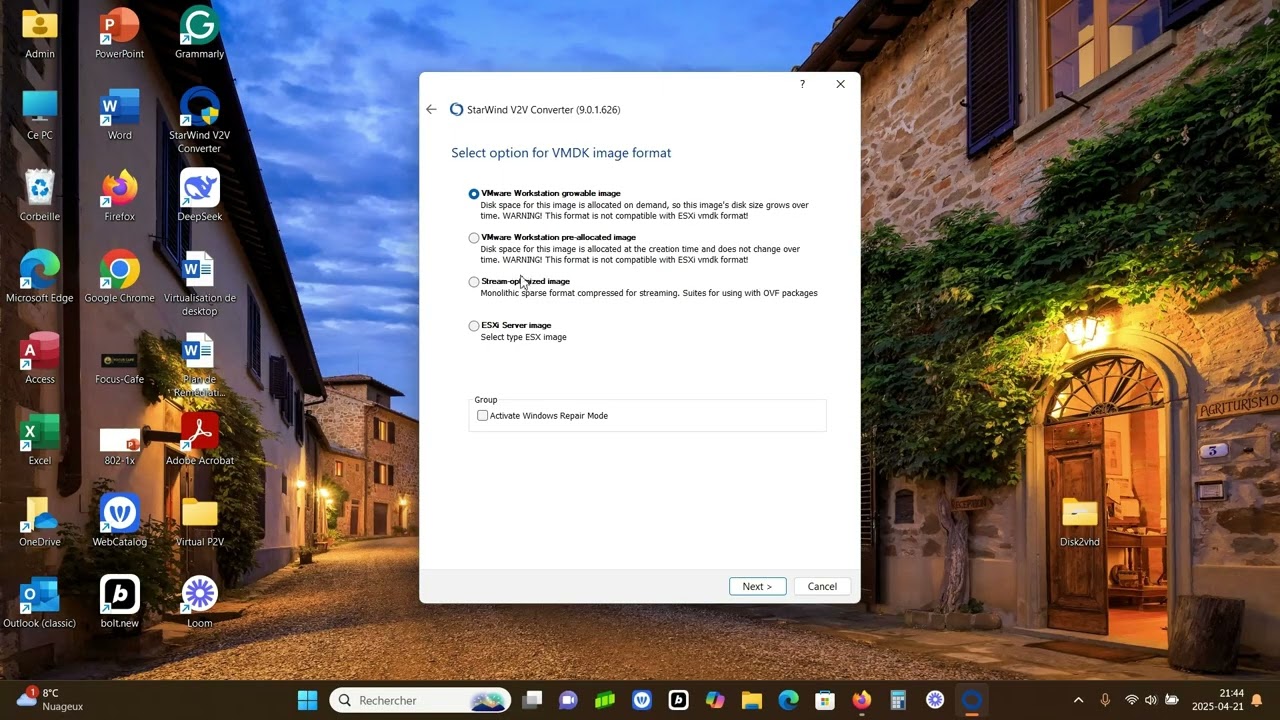This screenshot has height=720, width=1280.
Task: Select the Loom desktop icon
Action: 199,601
